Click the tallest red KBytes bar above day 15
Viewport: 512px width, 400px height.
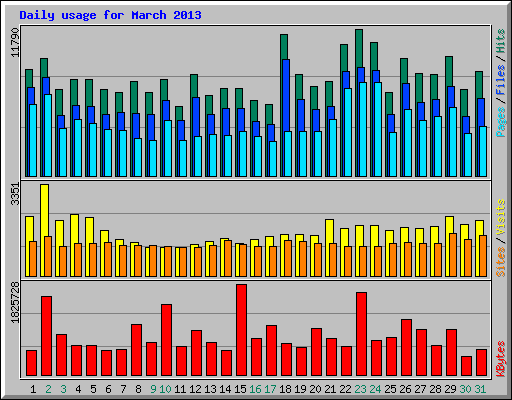tap(242, 330)
